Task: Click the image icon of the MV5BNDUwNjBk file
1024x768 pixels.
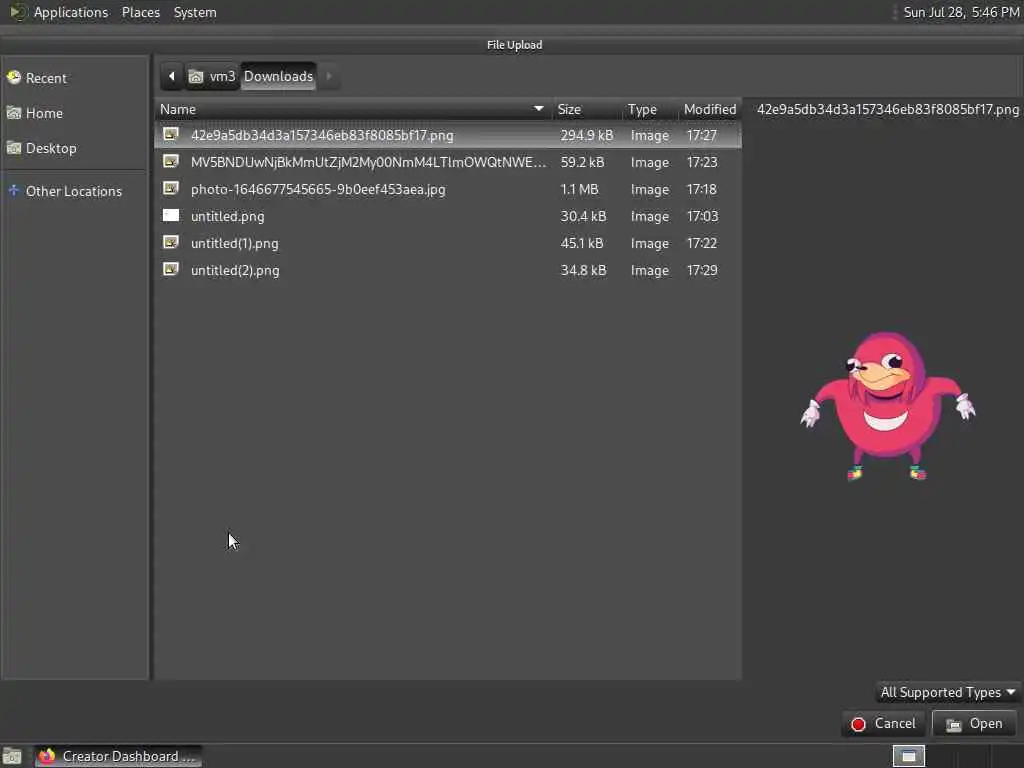Action: coord(171,161)
